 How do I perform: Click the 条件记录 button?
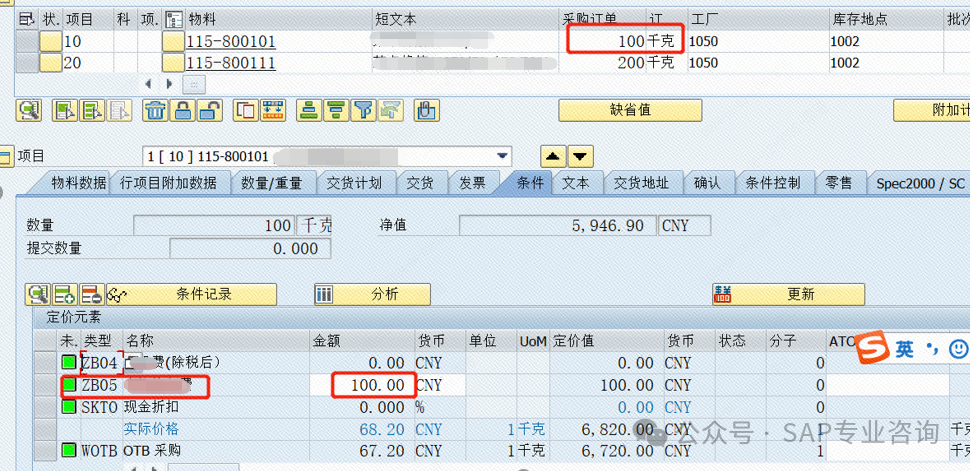[204, 294]
